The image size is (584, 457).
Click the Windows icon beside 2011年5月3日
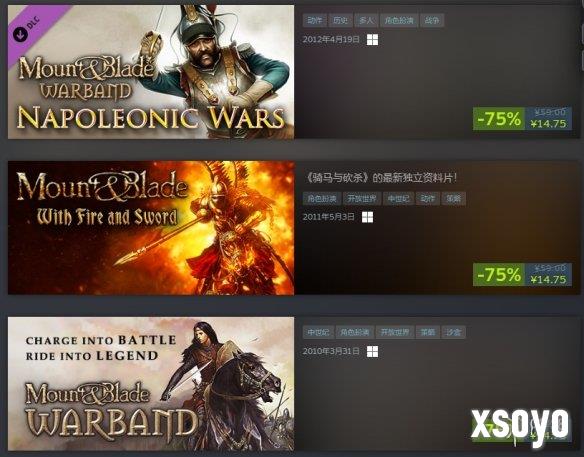(x=367, y=217)
